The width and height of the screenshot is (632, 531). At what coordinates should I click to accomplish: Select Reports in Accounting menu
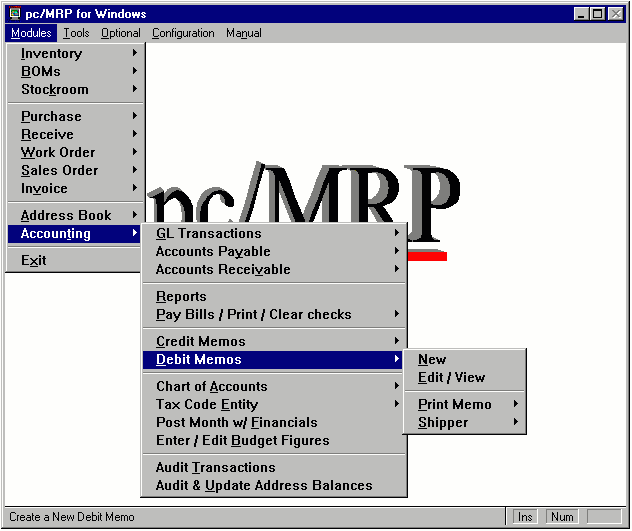(x=274, y=296)
